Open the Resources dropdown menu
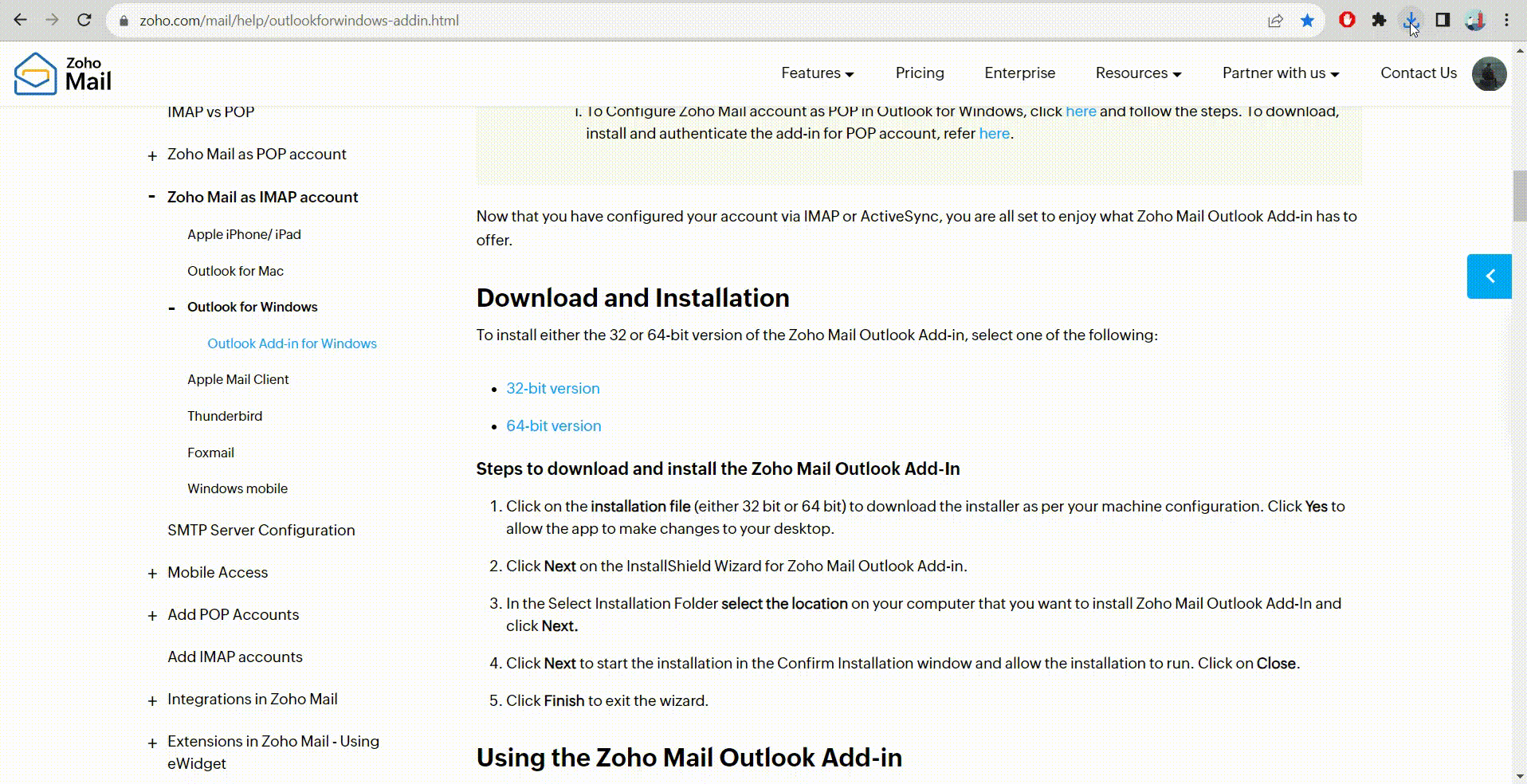Viewport: 1527px width, 784px height. (1137, 73)
